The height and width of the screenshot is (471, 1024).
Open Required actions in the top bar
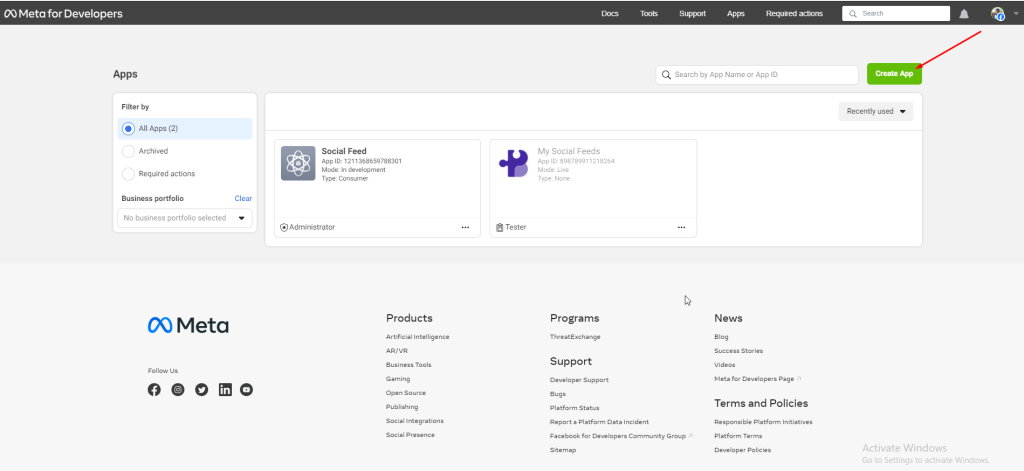tap(795, 14)
